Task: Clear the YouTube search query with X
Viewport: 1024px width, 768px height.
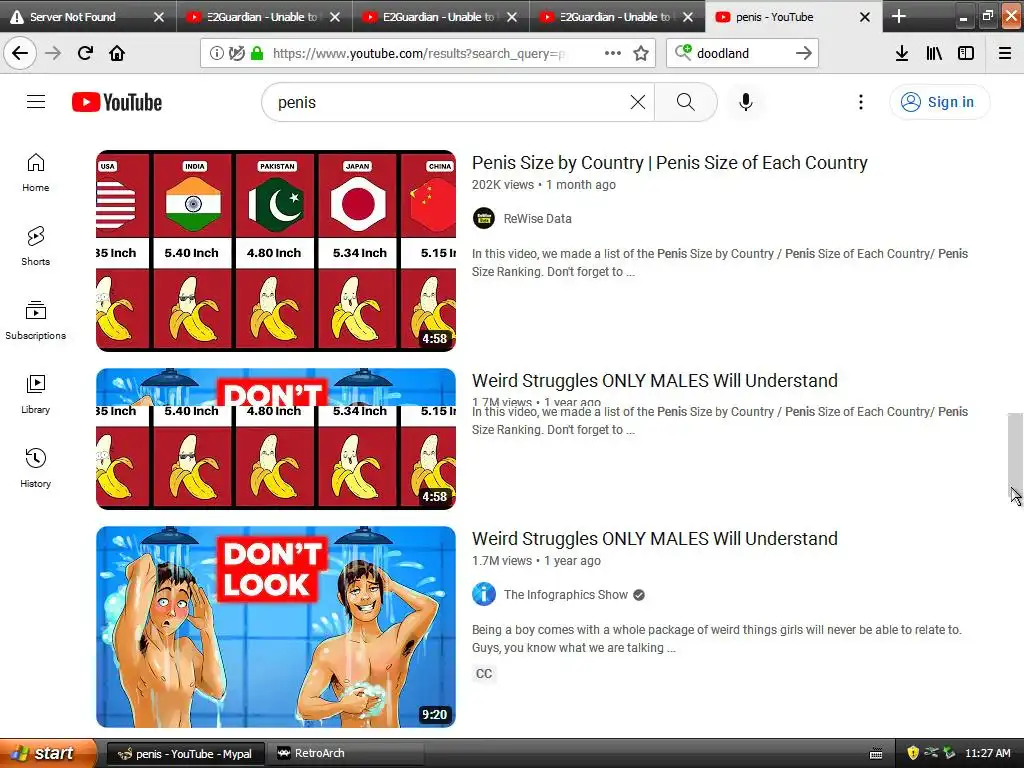Action: [x=637, y=102]
